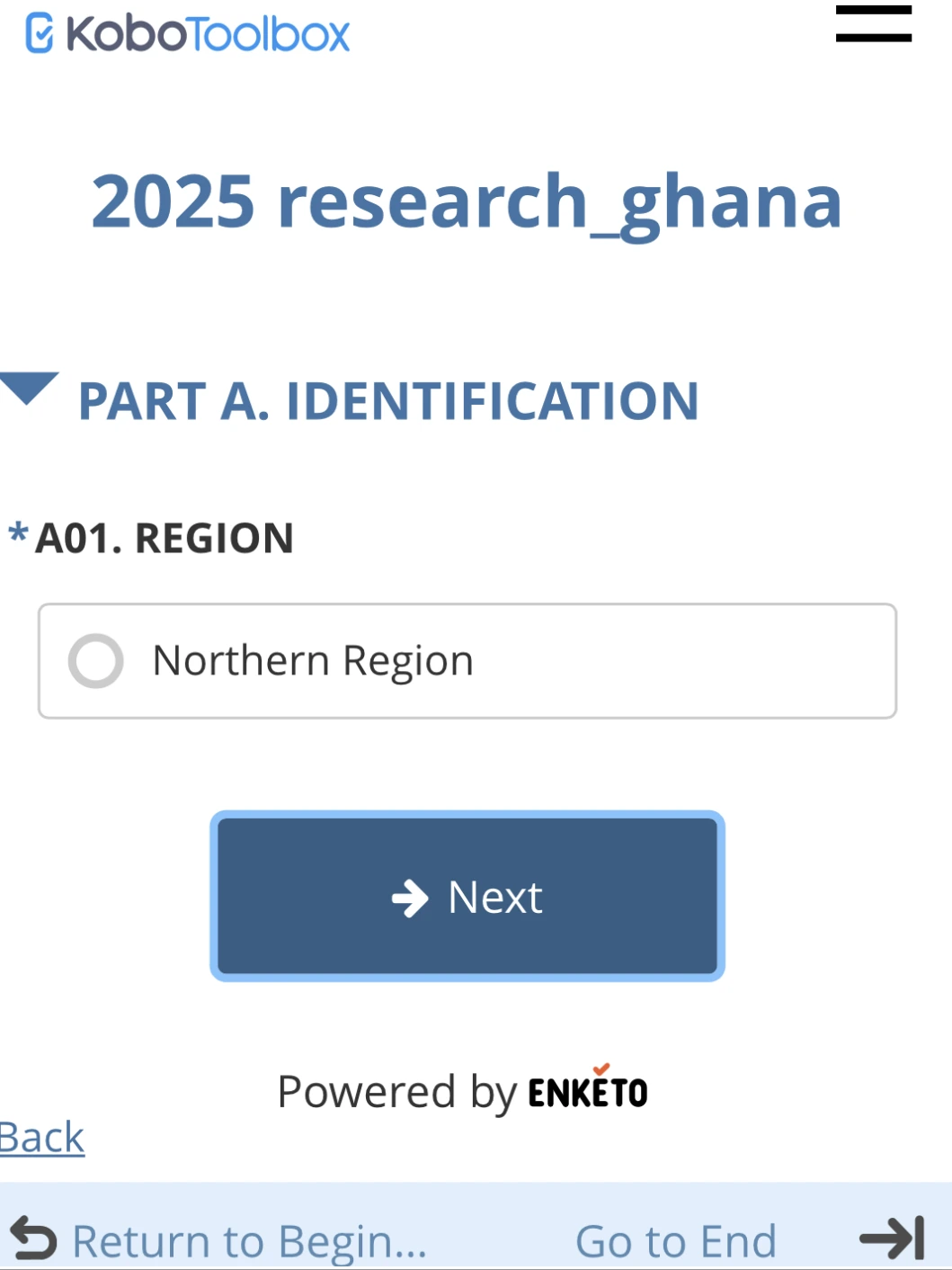Click the PART A. IDENTIFICATION heading

click(x=388, y=401)
